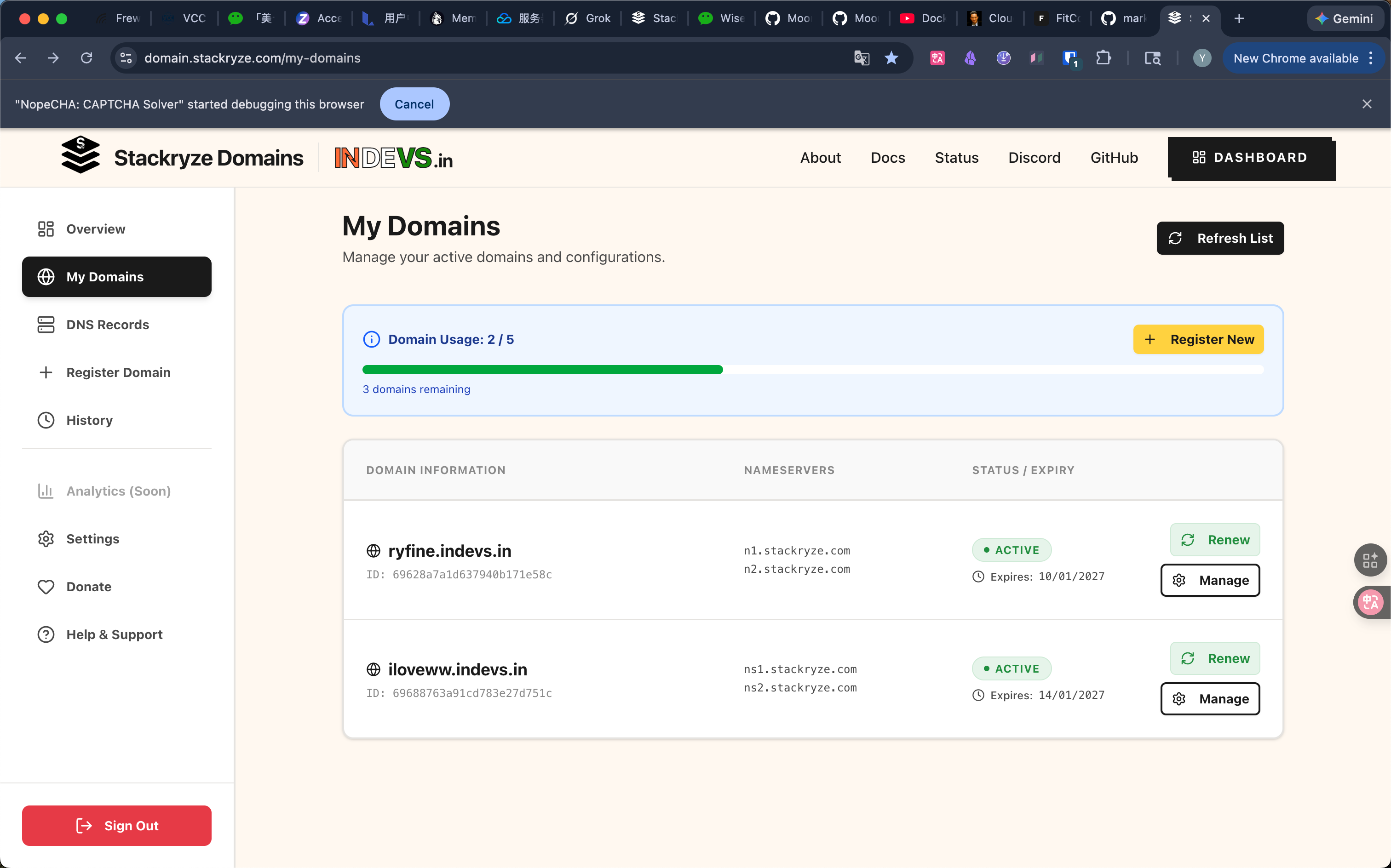Switch to the Grok browser tab
Screen dimensions: 1391x868
click(587, 18)
